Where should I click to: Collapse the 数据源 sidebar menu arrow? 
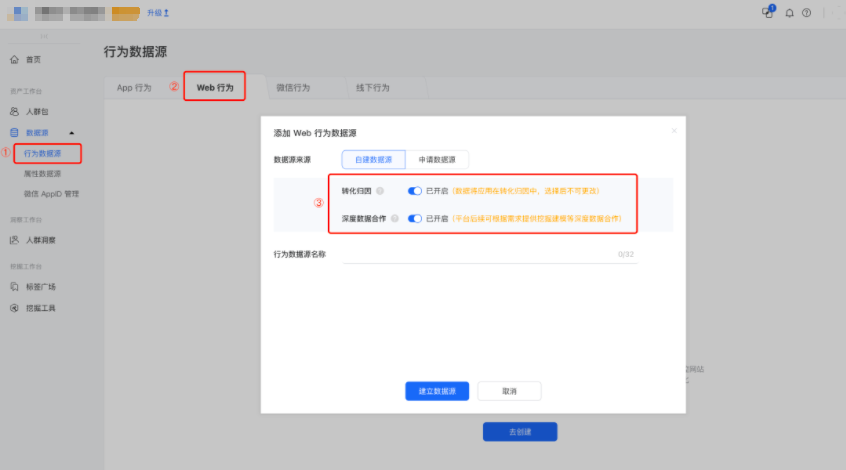[x=71, y=133]
